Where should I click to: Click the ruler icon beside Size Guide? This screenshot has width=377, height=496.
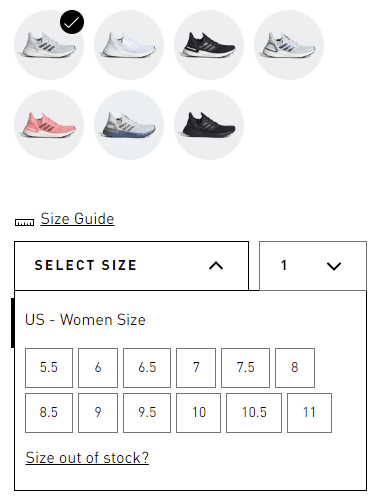pos(24,222)
